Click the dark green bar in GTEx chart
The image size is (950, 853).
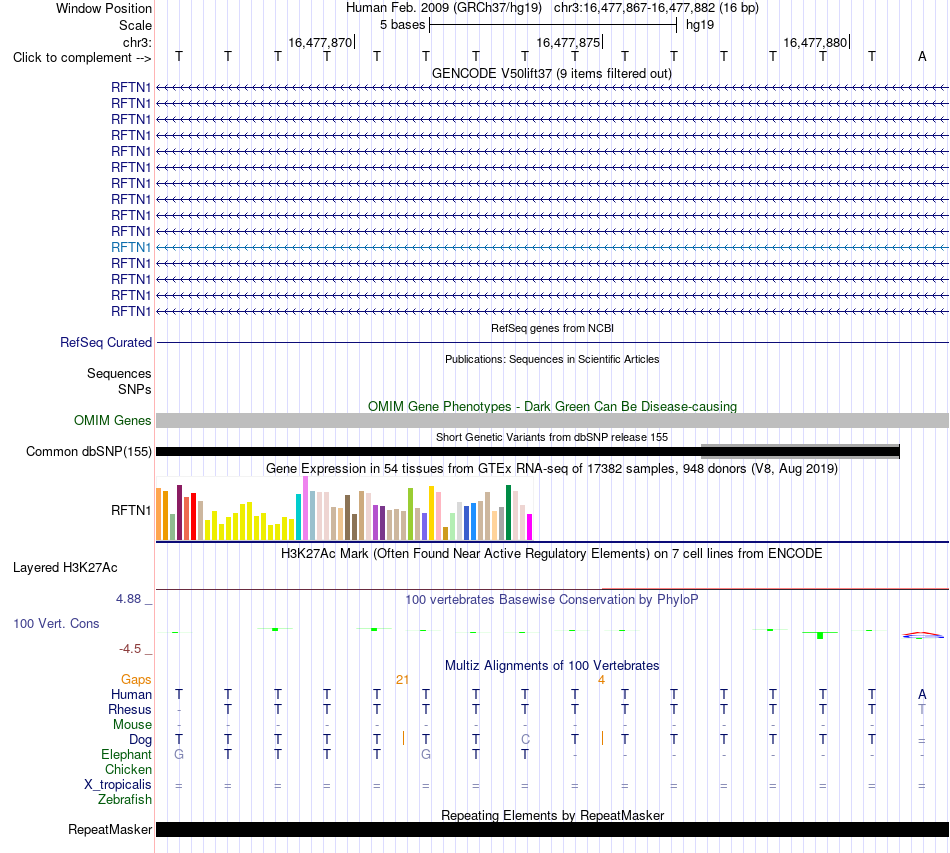coord(508,513)
